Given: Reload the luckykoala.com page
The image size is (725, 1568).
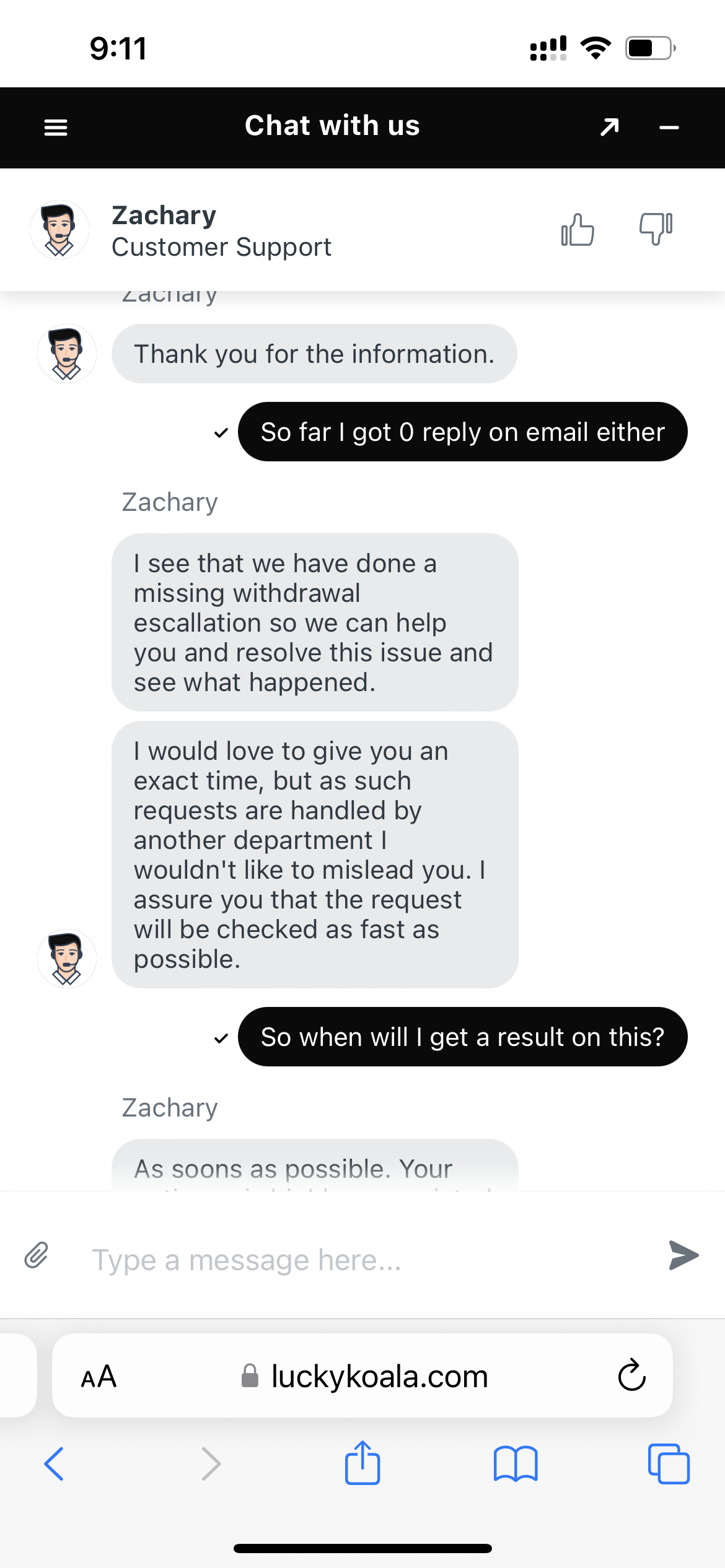Looking at the screenshot, I should tap(631, 1375).
